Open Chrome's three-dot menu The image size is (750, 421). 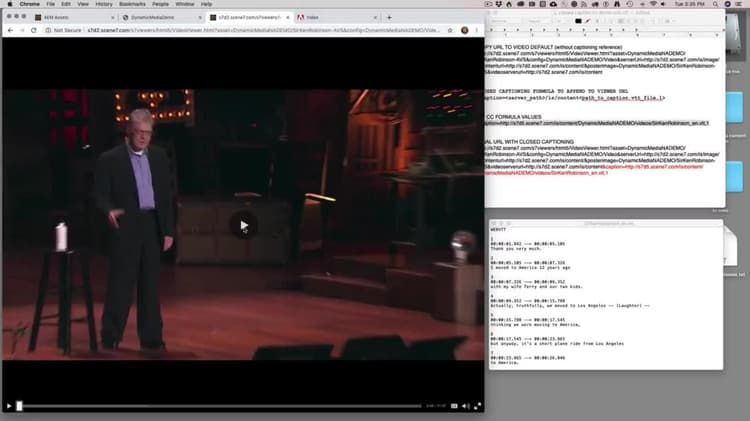click(476, 30)
